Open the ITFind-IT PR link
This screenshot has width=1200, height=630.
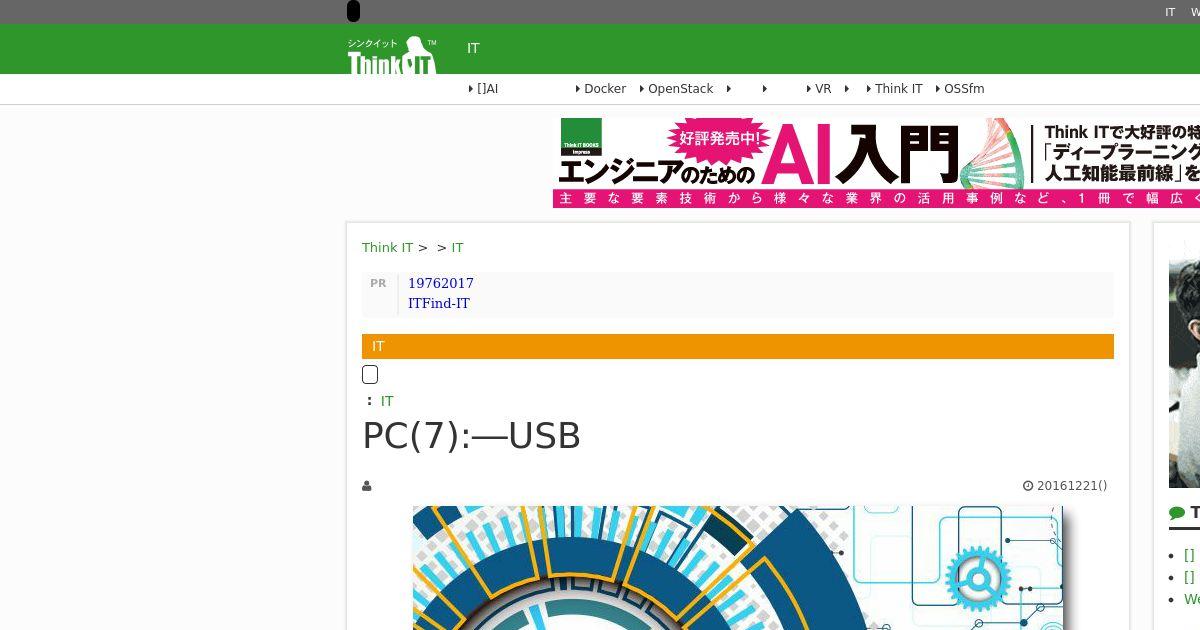[x=439, y=304]
